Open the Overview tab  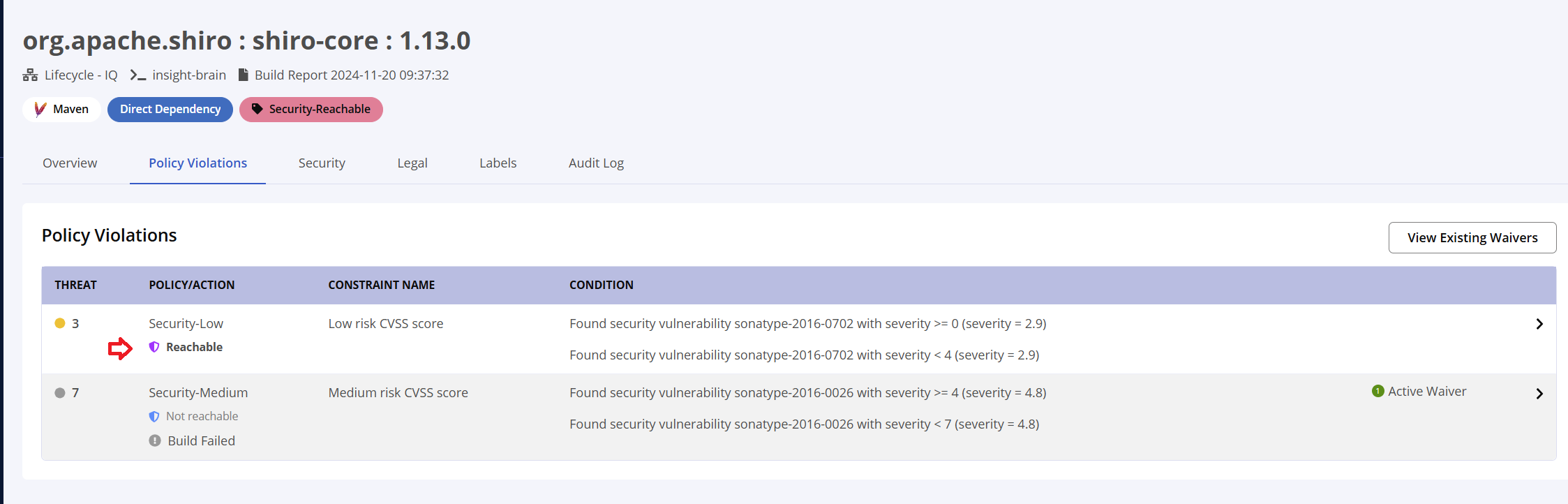[70, 163]
